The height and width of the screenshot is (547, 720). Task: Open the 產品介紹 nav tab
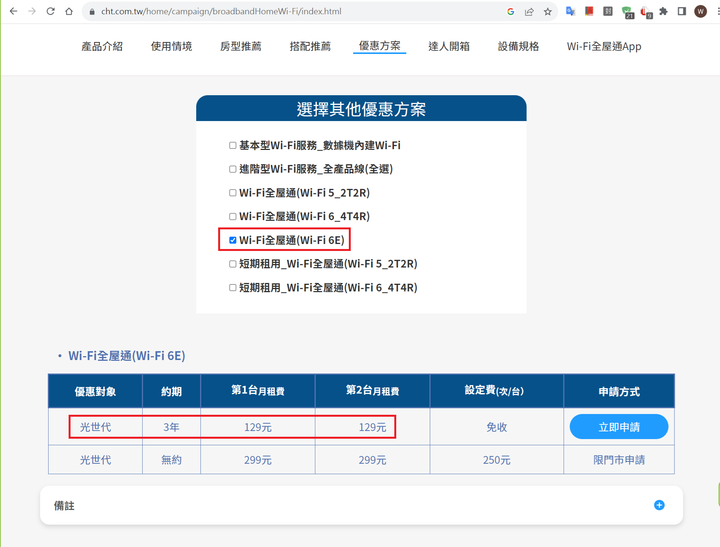pyautogui.click(x=102, y=46)
